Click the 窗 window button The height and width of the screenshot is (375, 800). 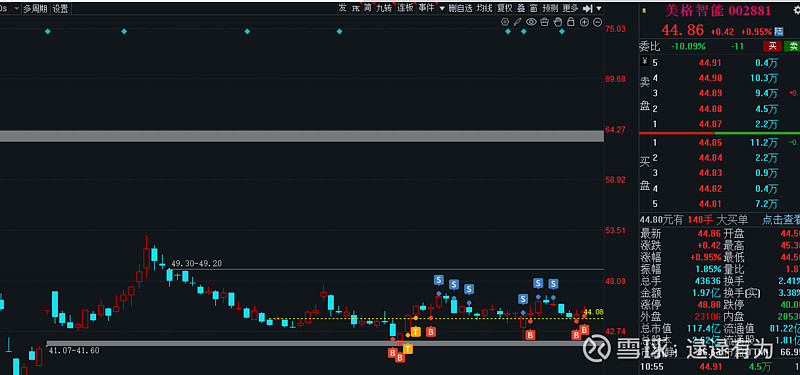coord(534,8)
